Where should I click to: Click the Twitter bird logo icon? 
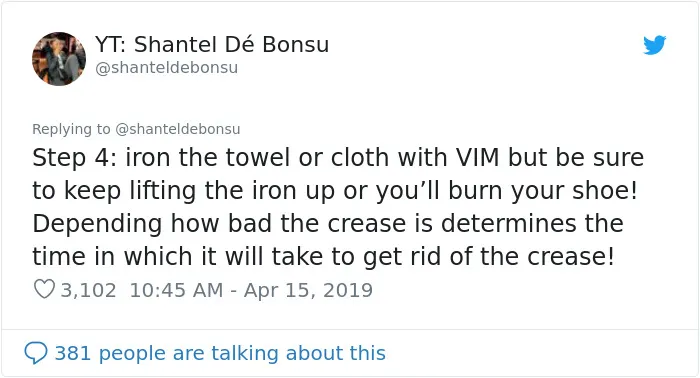pyautogui.click(x=654, y=45)
